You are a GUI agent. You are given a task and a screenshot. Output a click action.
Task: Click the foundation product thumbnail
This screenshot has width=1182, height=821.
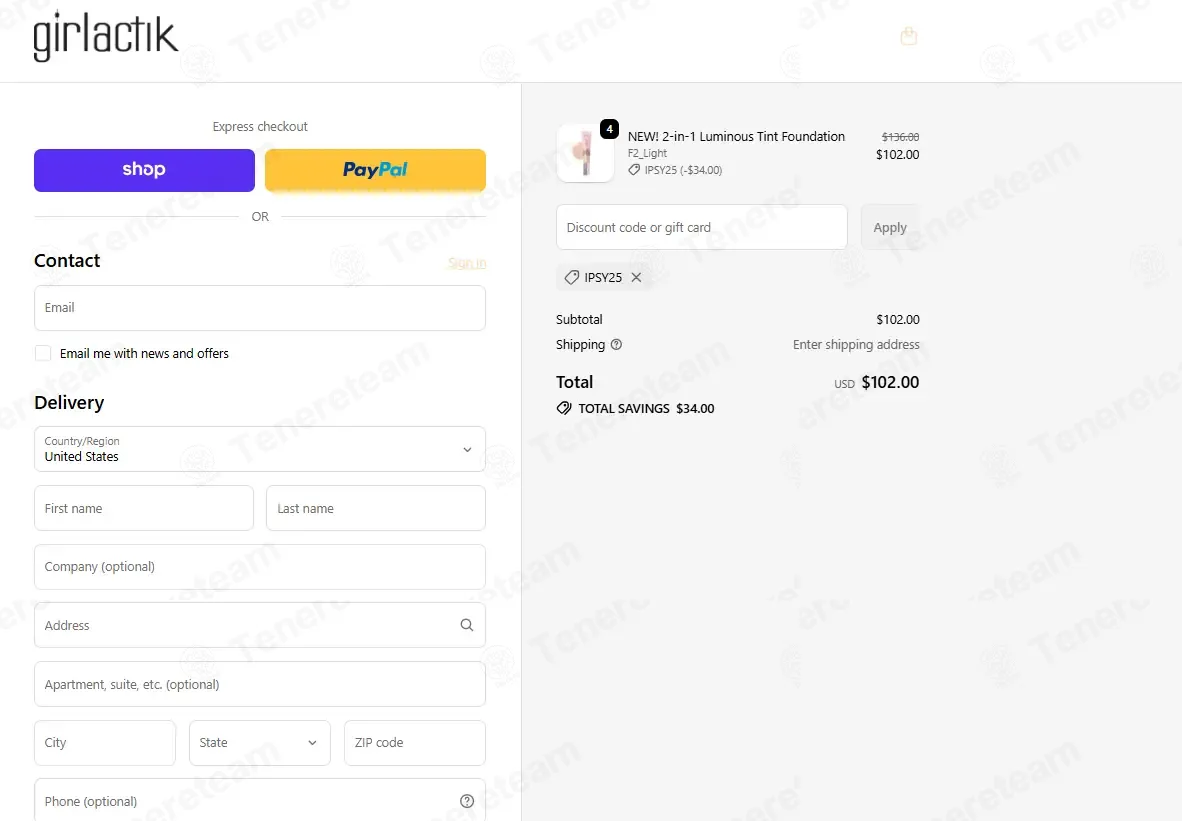(x=585, y=153)
